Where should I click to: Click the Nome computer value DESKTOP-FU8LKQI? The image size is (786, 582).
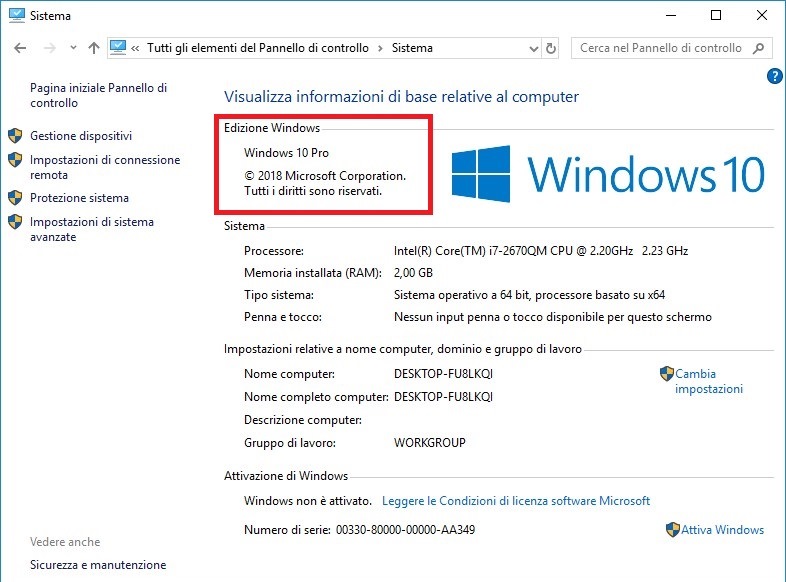pos(443,374)
